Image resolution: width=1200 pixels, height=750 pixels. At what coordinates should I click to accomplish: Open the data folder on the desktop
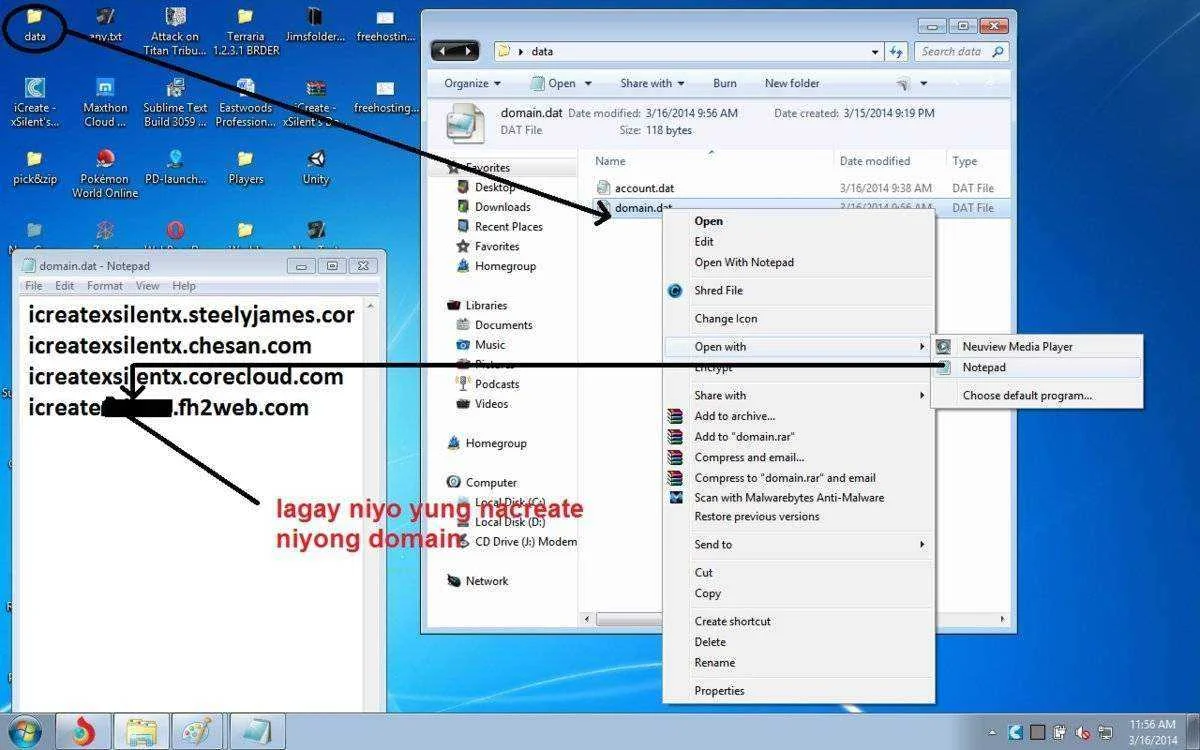[35, 24]
